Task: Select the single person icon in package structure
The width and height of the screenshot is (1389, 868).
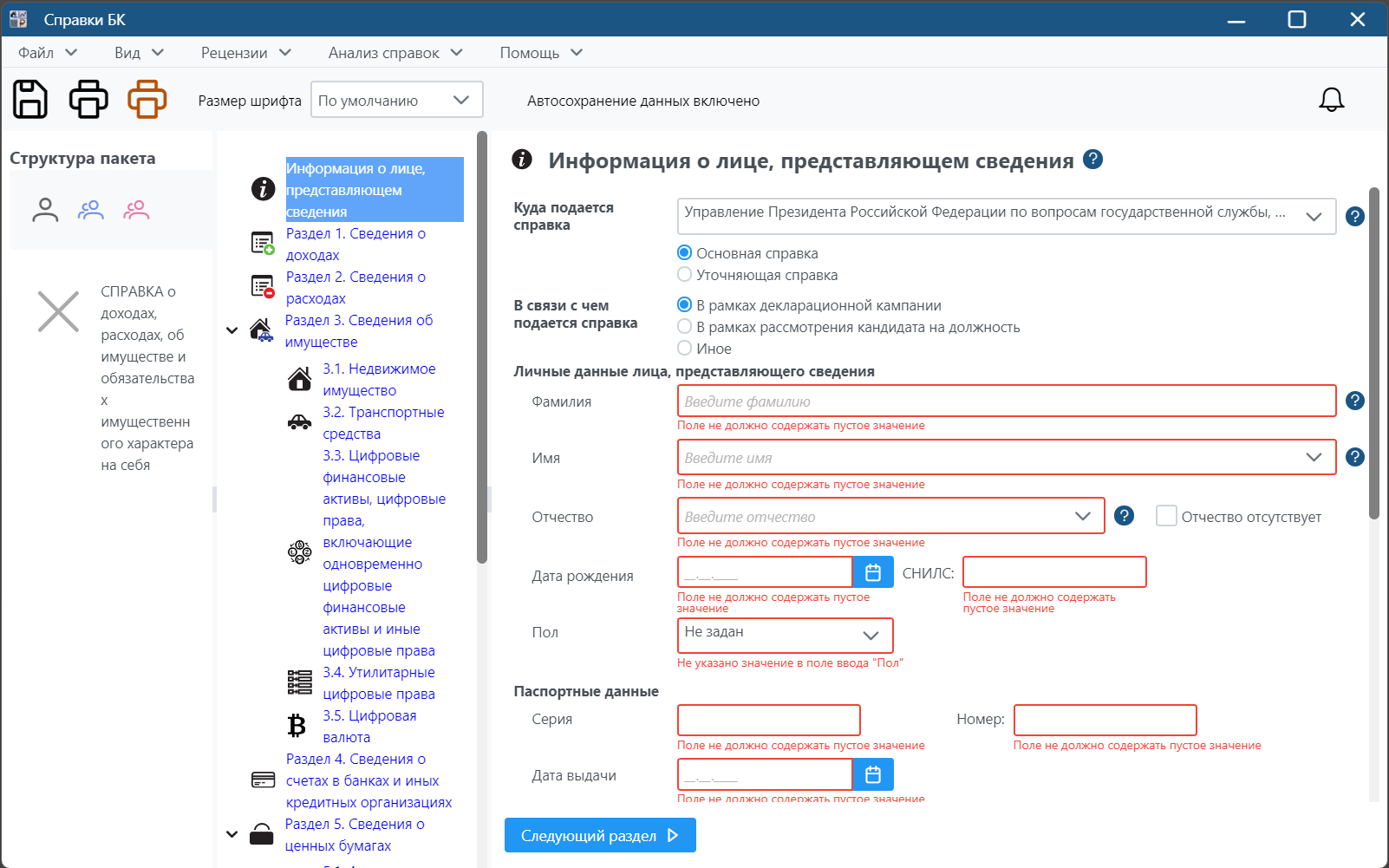Action: tap(45, 210)
